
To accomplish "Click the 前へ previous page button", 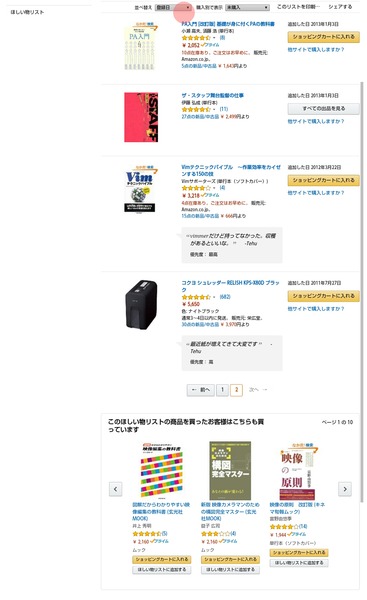I will click(x=201, y=390).
